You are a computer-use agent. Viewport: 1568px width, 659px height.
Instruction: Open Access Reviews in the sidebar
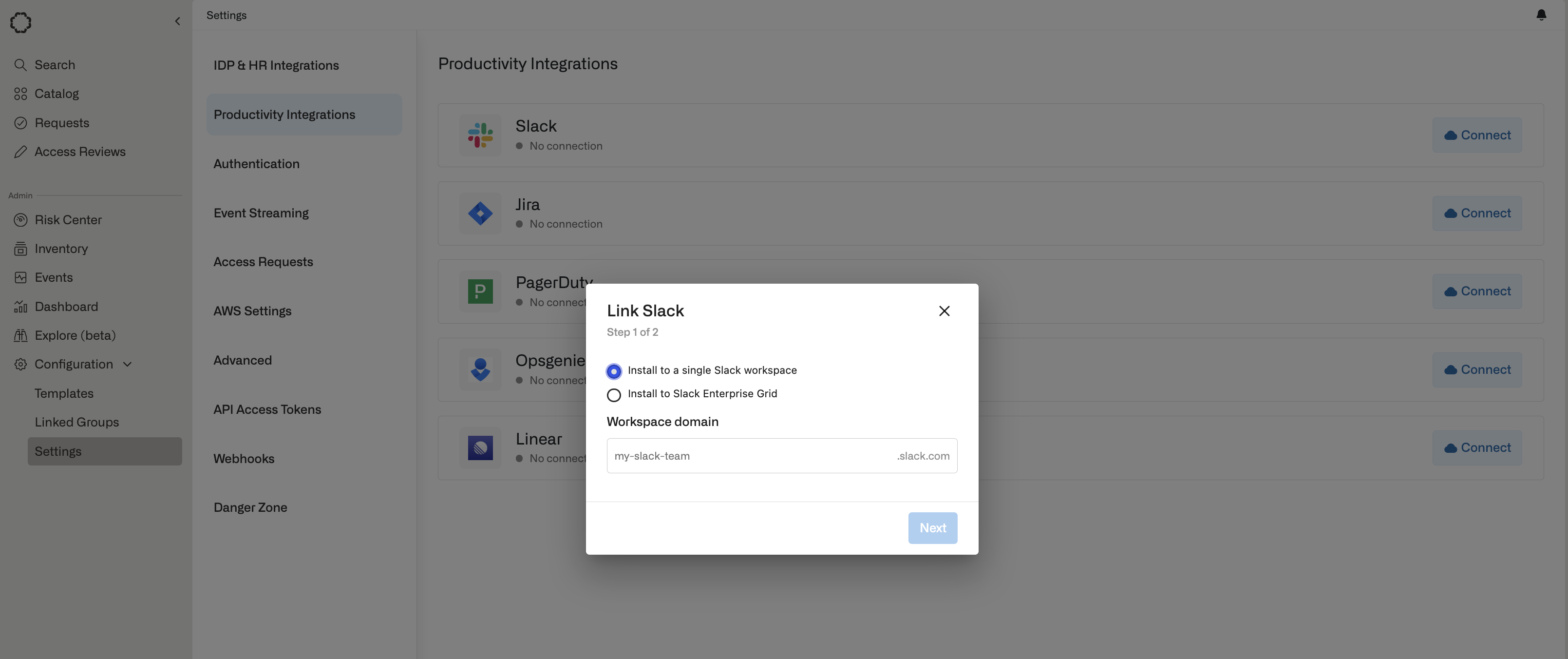point(80,152)
